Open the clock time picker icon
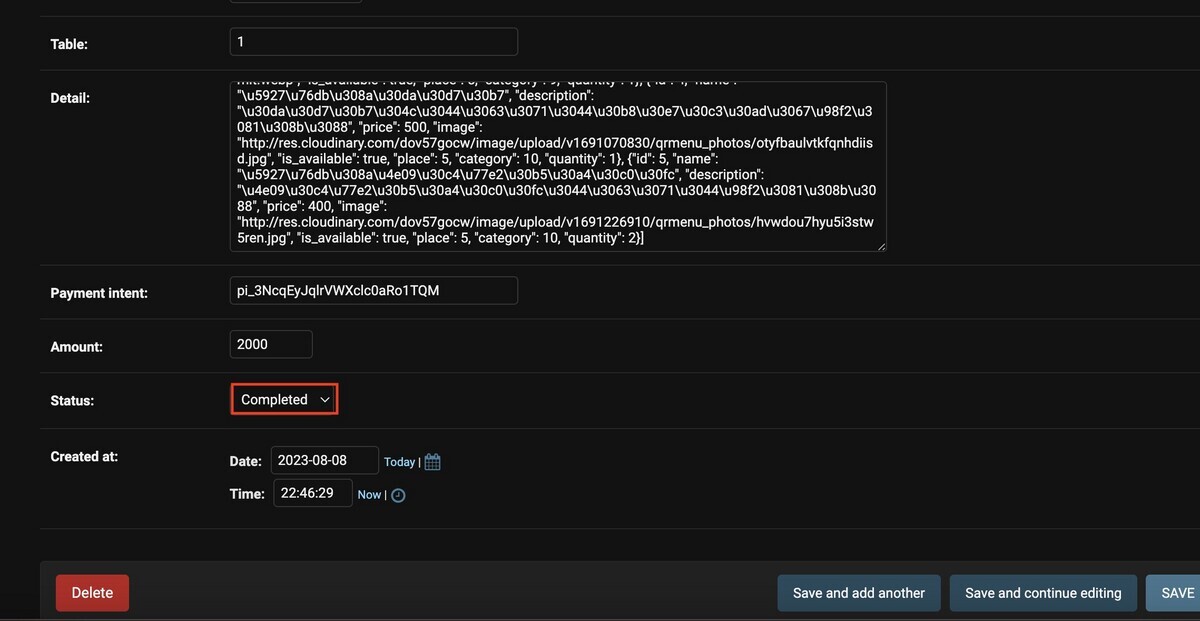This screenshot has height=621, width=1200. point(398,495)
